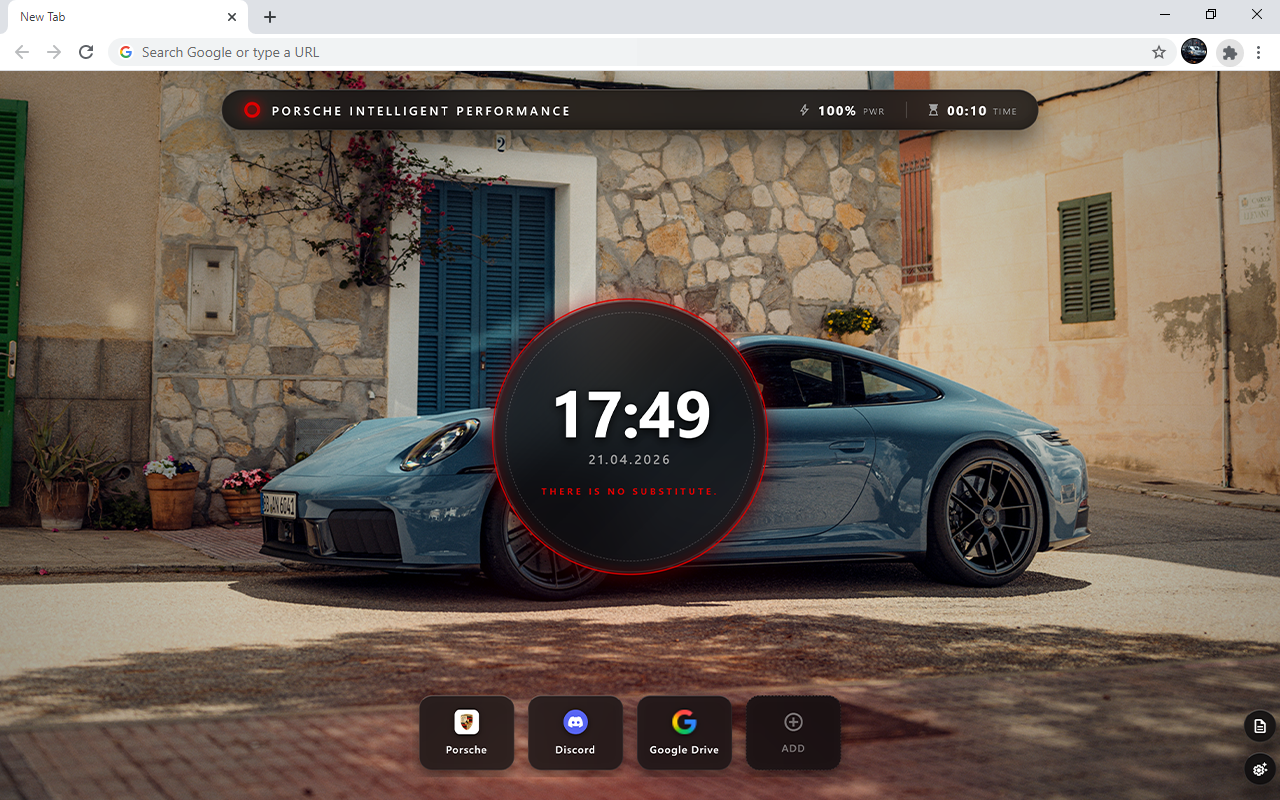This screenshot has height=800, width=1280.
Task: Open the Google Drive shortcut tile
Action: pyautogui.click(x=684, y=733)
